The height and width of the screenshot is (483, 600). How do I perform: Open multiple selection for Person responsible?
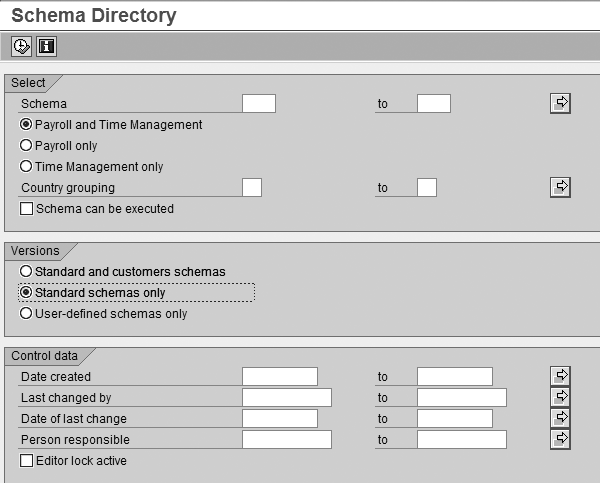[560, 439]
